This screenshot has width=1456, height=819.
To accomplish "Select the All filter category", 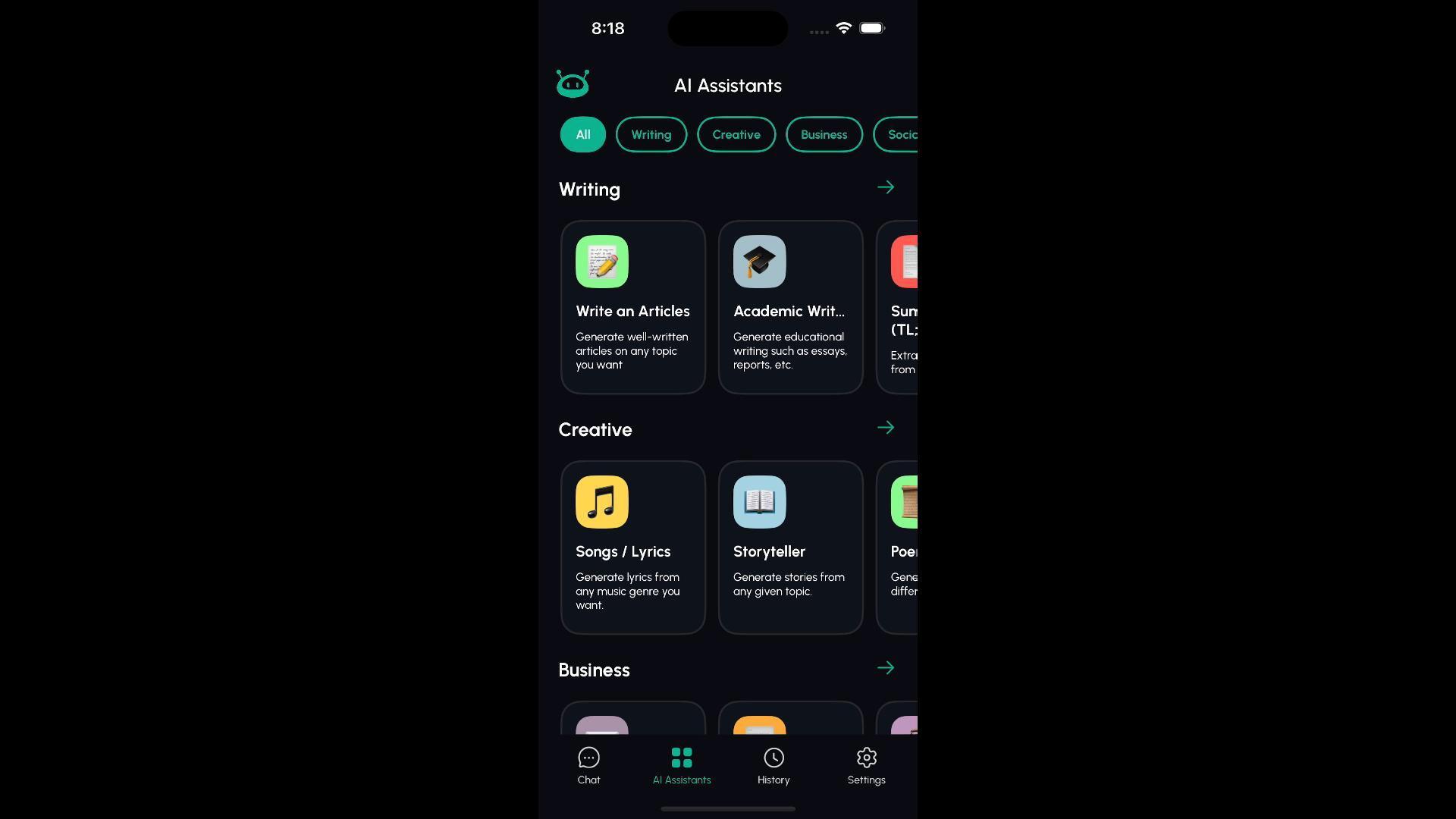I will point(582,133).
